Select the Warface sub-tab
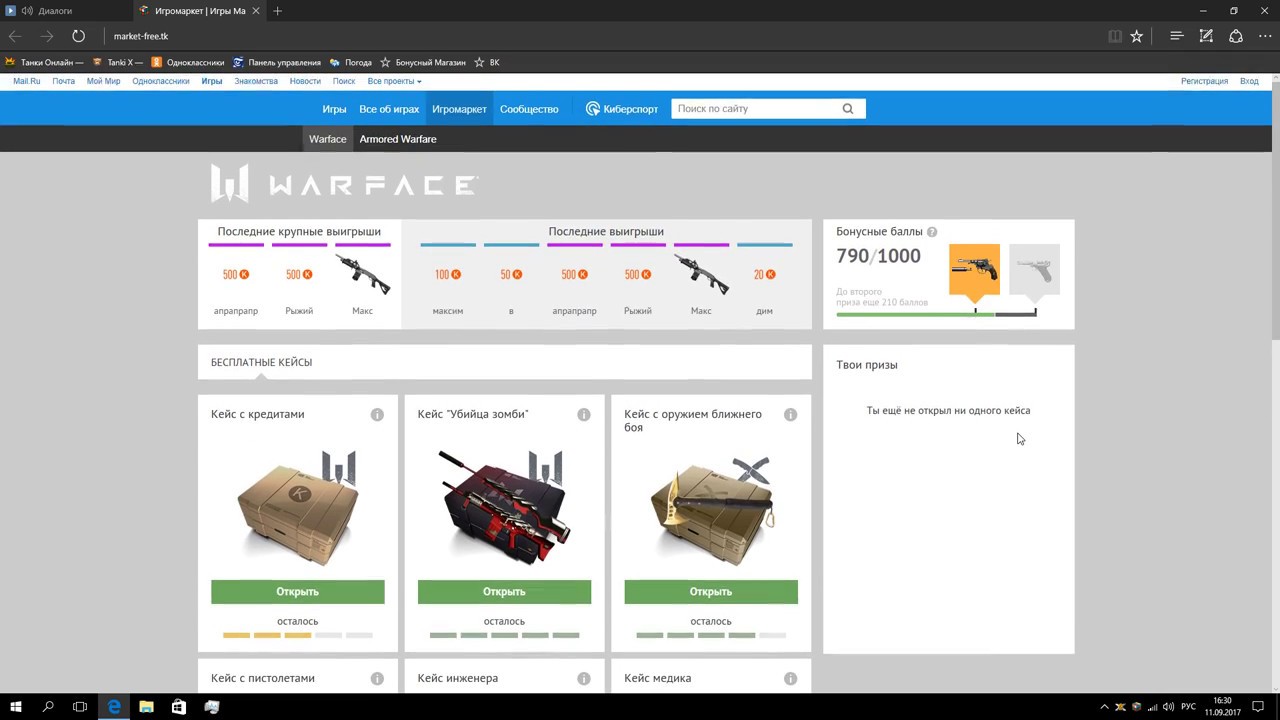Image resolution: width=1280 pixels, height=720 pixels. [327, 139]
